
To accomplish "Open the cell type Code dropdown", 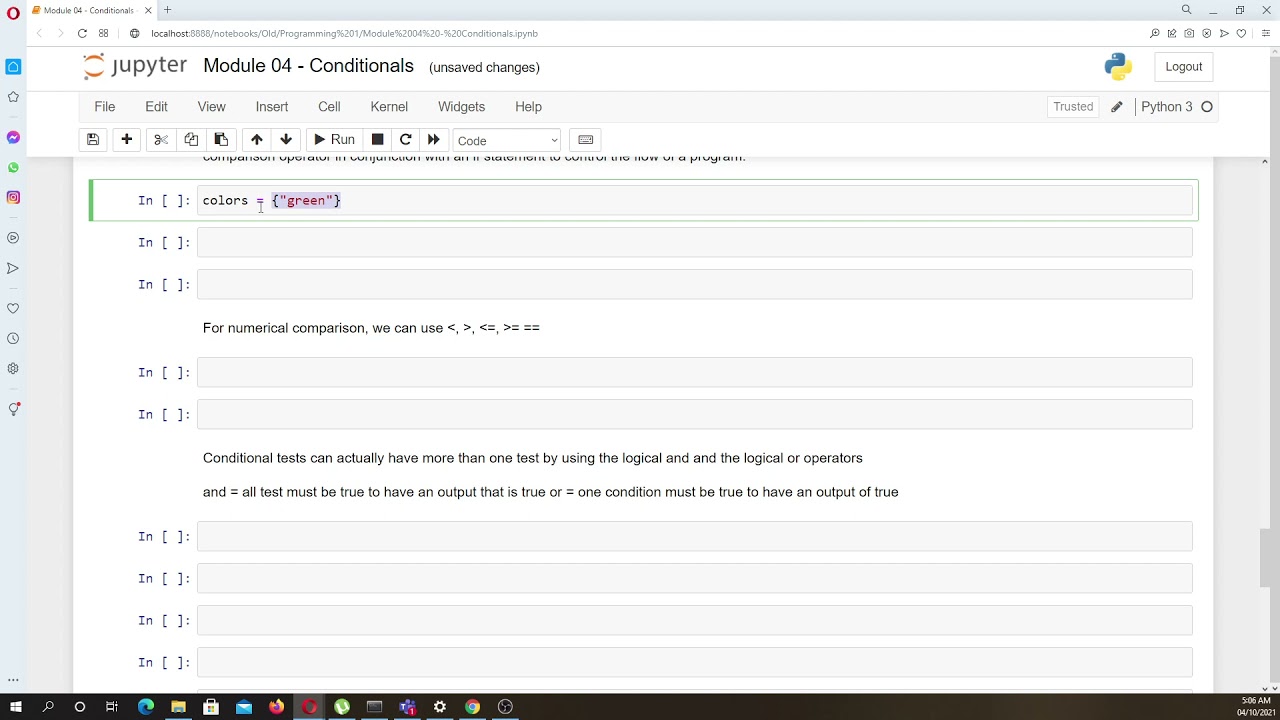I will [507, 141].
